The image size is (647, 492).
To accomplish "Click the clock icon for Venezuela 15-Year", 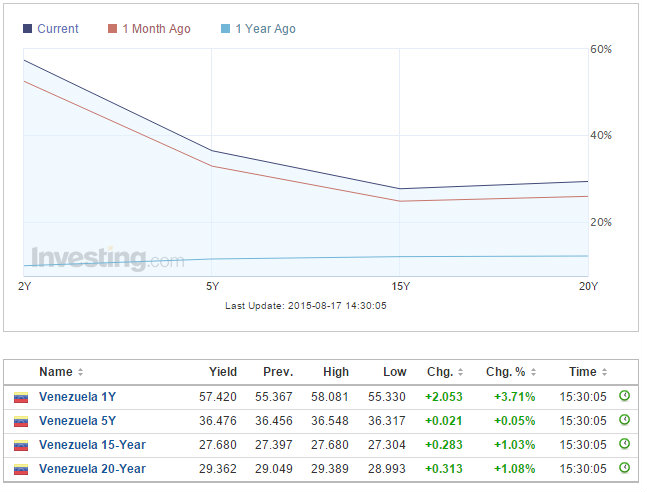I will [624, 443].
